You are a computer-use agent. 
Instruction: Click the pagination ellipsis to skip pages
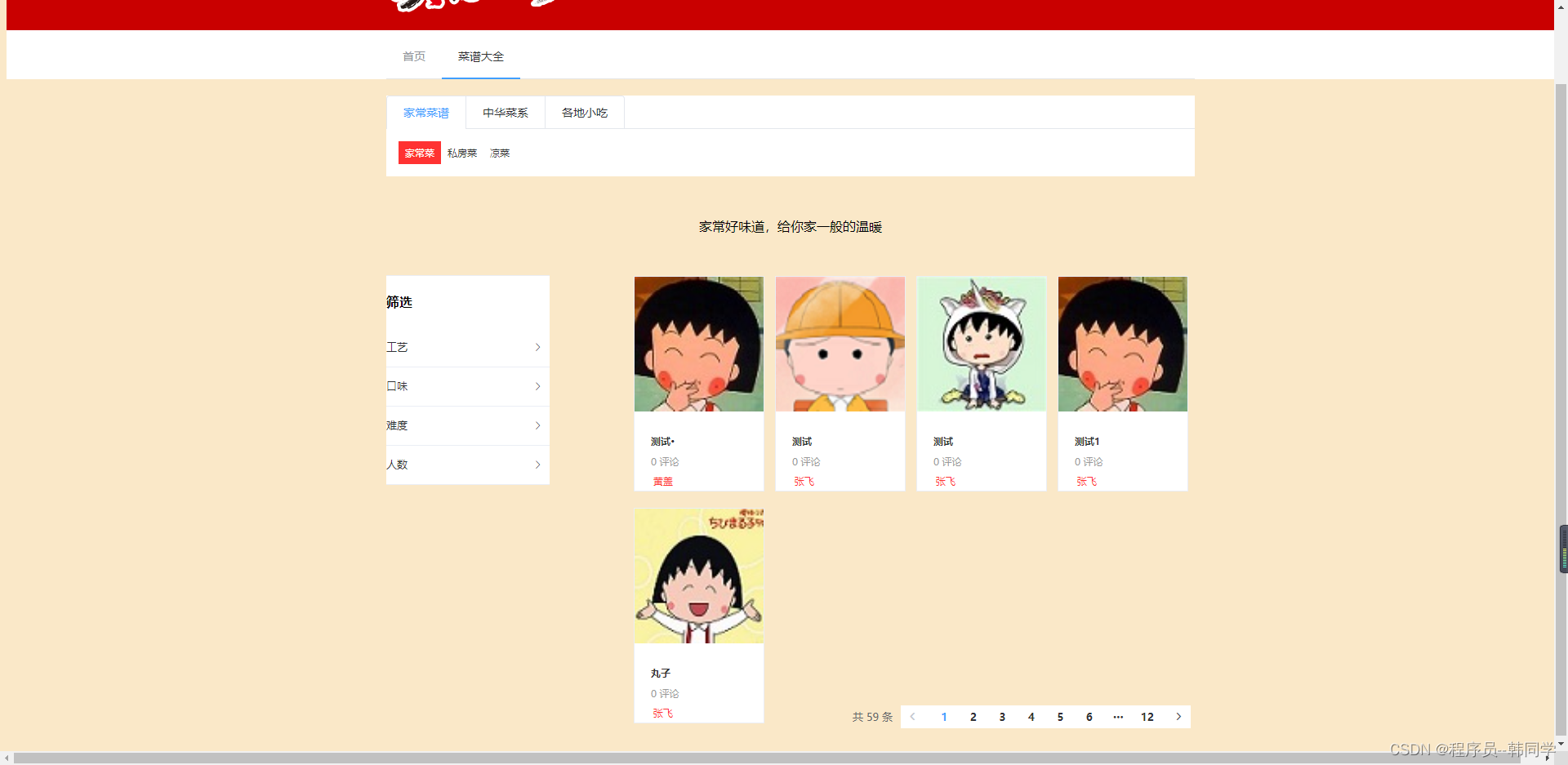tap(1118, 717)
